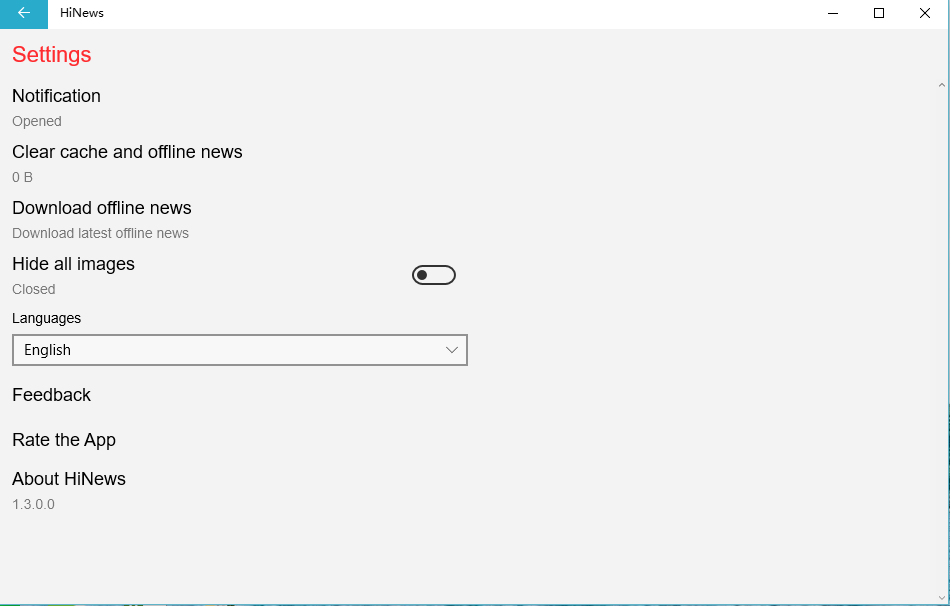Maximize the HiNews window

pos(879,13)
